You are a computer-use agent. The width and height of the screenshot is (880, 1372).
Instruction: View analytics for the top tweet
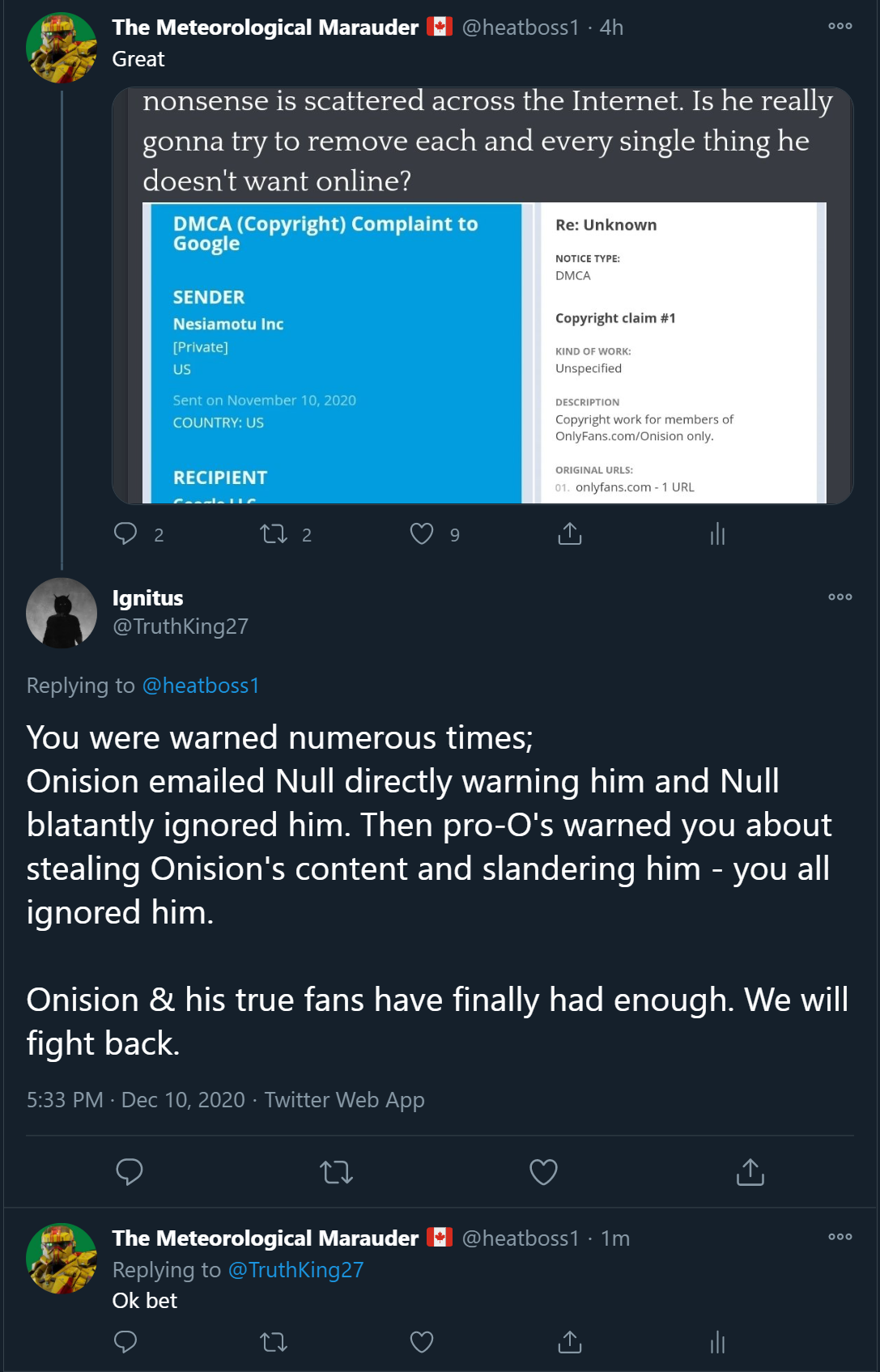coord(717,533)
